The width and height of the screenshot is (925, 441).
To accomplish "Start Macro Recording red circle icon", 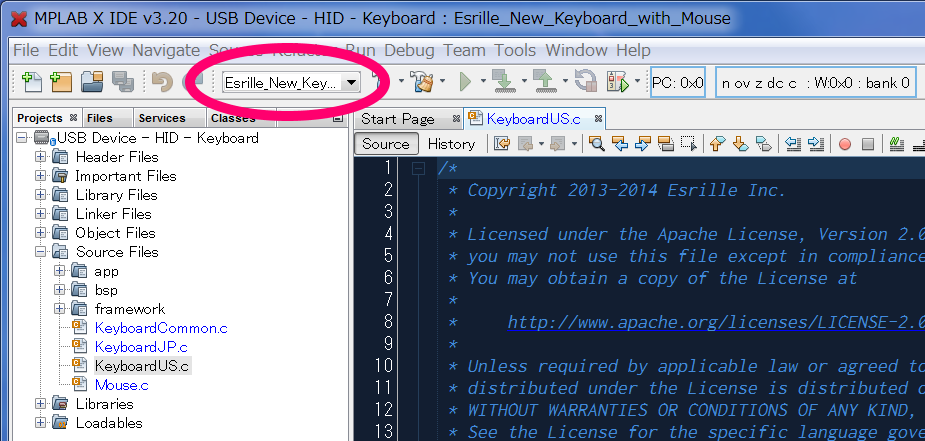I will [845, 144].
